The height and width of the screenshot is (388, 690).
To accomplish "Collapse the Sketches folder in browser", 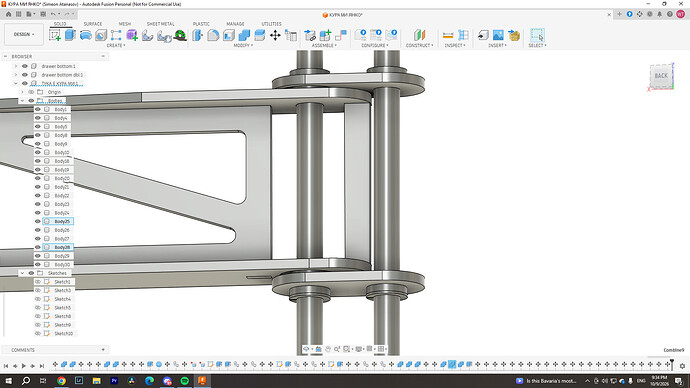I will pyautogui.click(x=22, y=273).
